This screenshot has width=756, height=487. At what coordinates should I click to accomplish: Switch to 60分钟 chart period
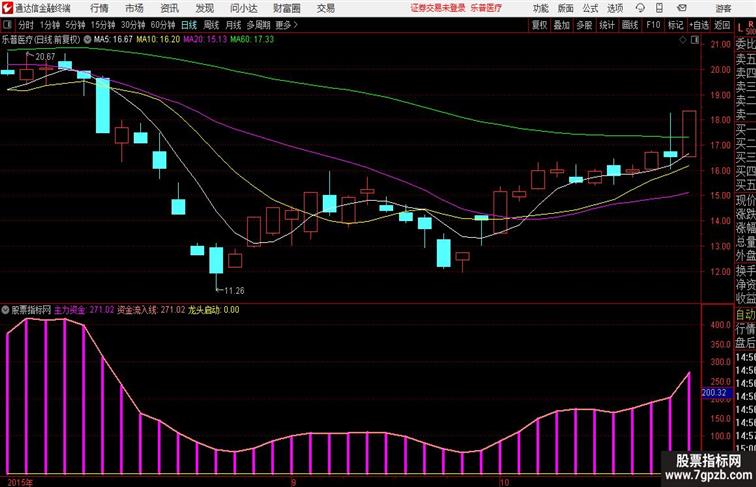(163, 25)
